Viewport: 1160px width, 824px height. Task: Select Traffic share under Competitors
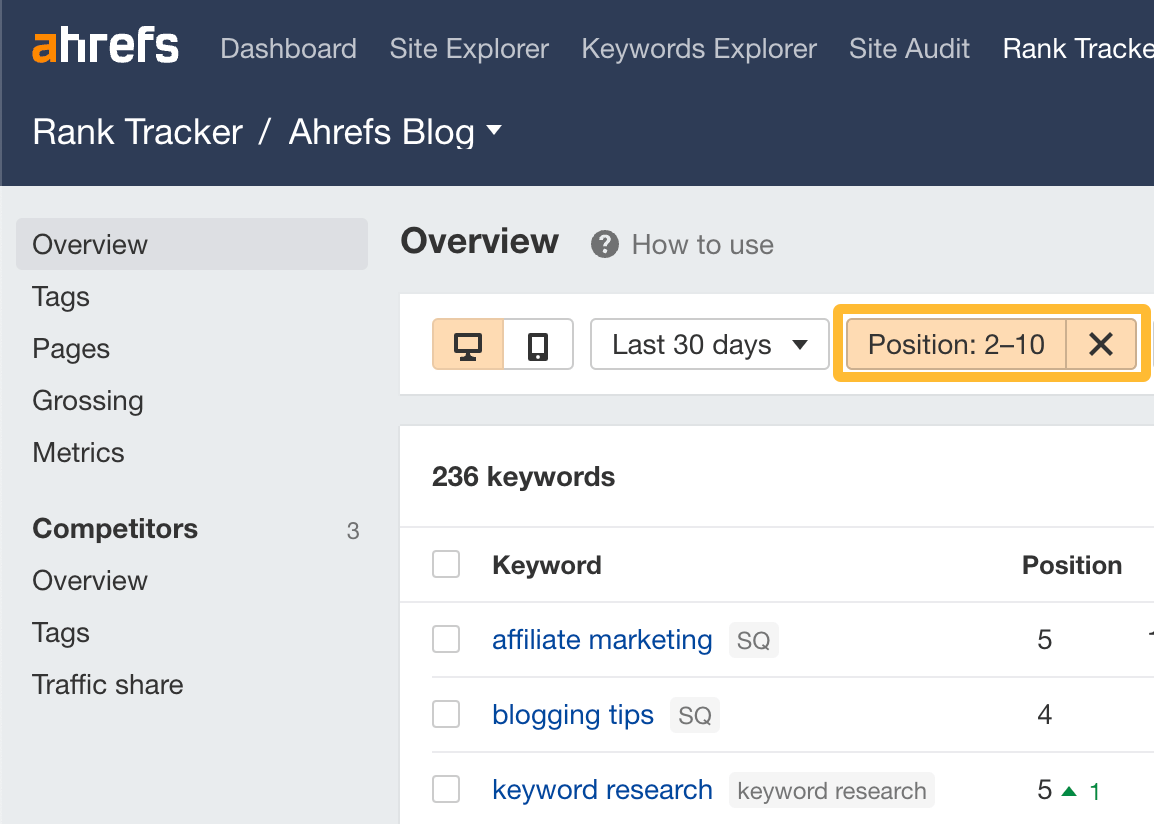click(x=107, y=684)
